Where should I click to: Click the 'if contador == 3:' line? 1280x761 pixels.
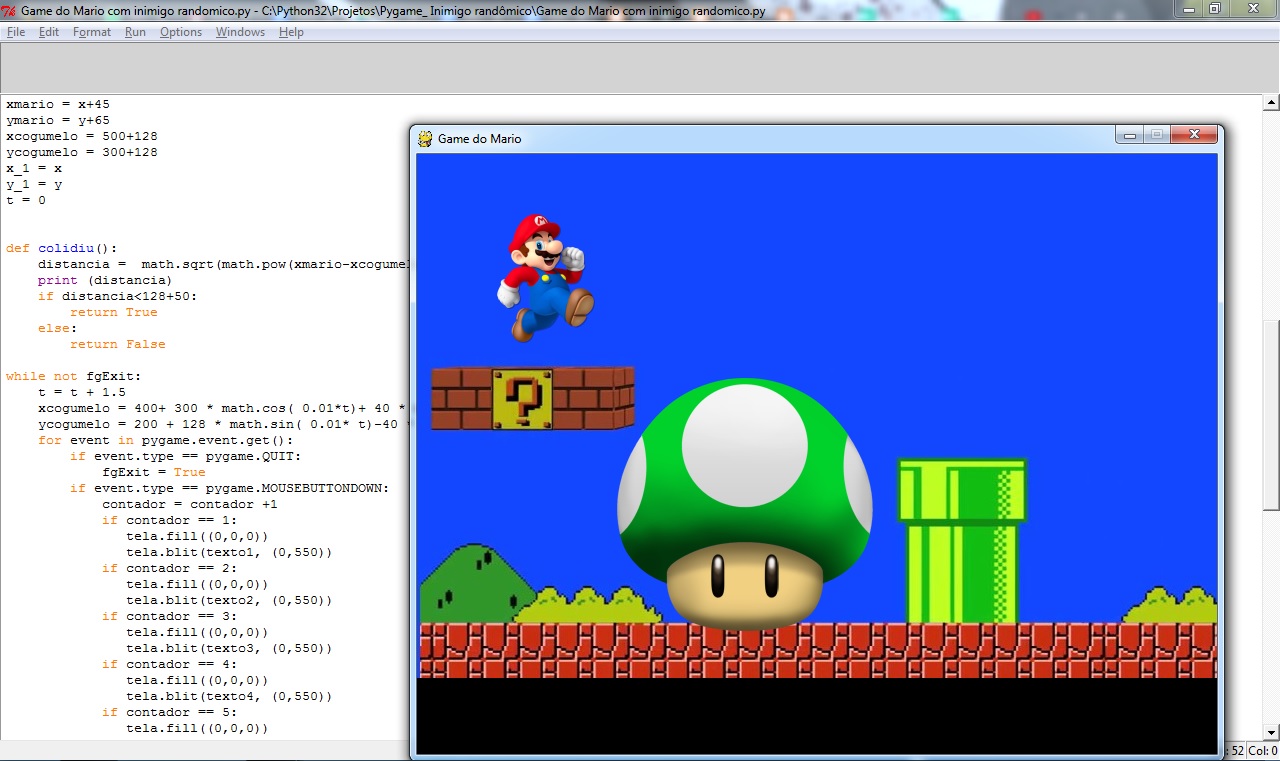170,616
